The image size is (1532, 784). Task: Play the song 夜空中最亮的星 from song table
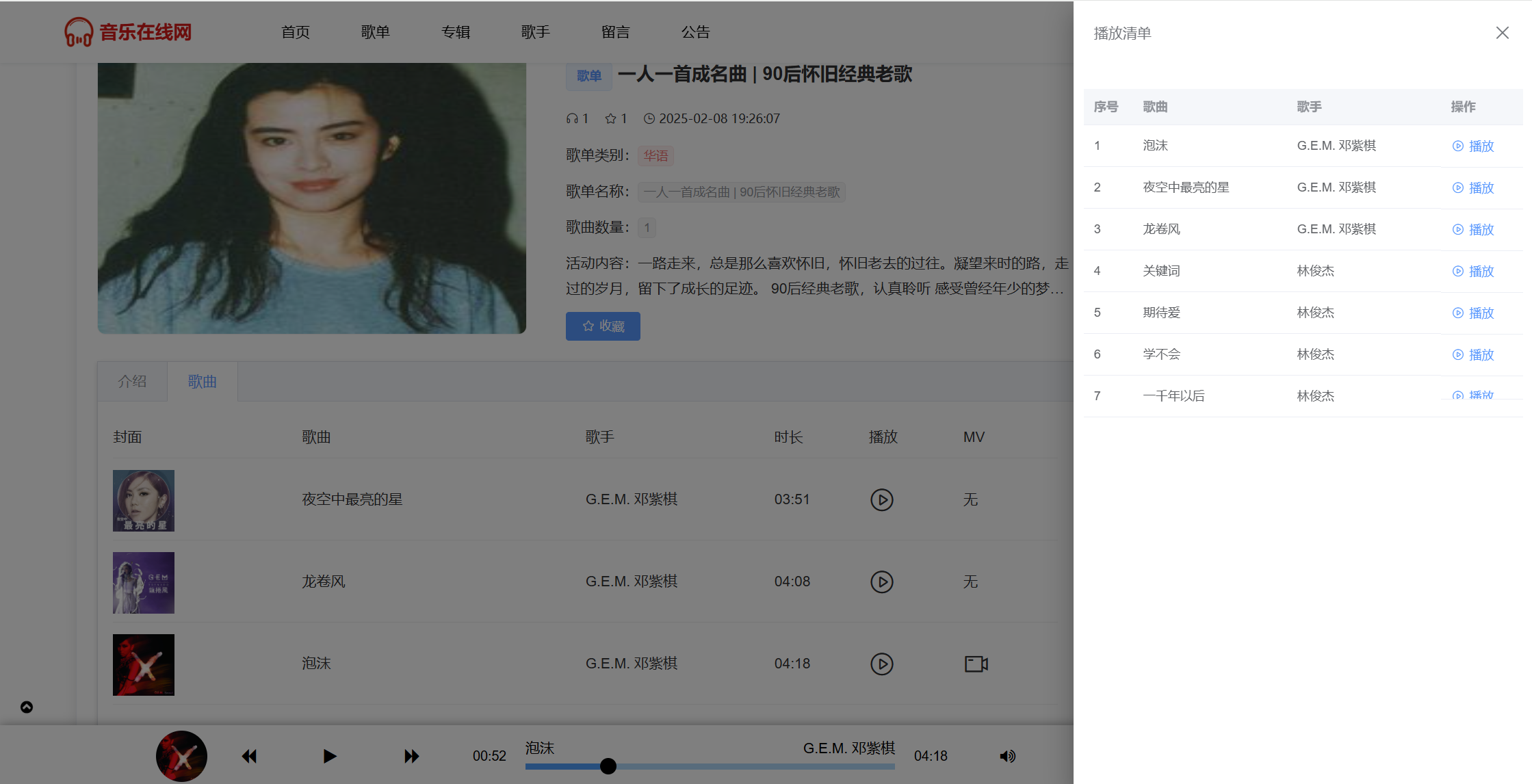[x=881, y=499]
